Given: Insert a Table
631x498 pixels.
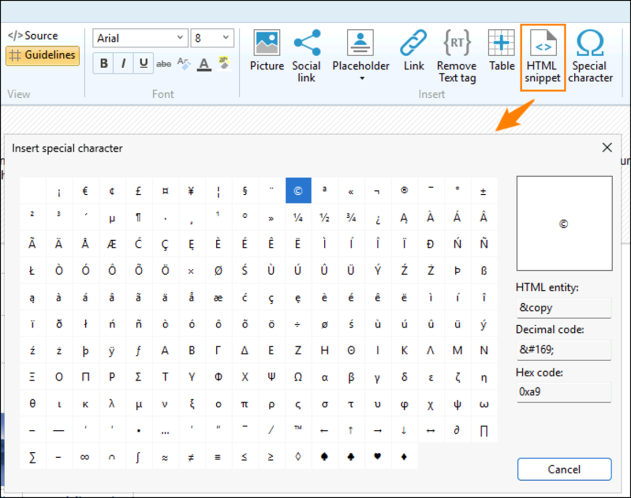Looking at the screenshot, I should point(501,50).
